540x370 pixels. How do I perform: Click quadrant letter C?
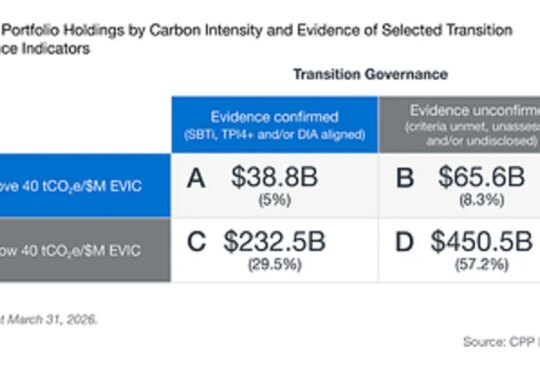pos(196,242)
